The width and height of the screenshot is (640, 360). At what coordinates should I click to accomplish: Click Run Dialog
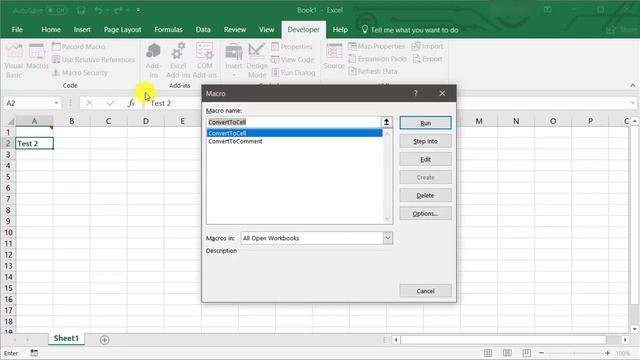(x=293, y=73)
